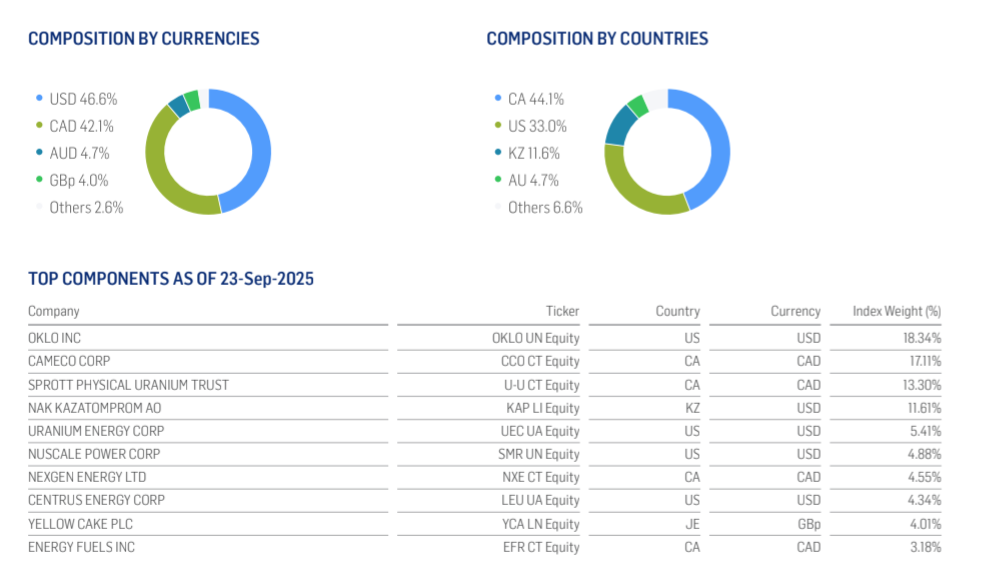Click CAMECO CORP company name
Screen dimensions: 1008x577
(x=69, y=361)
